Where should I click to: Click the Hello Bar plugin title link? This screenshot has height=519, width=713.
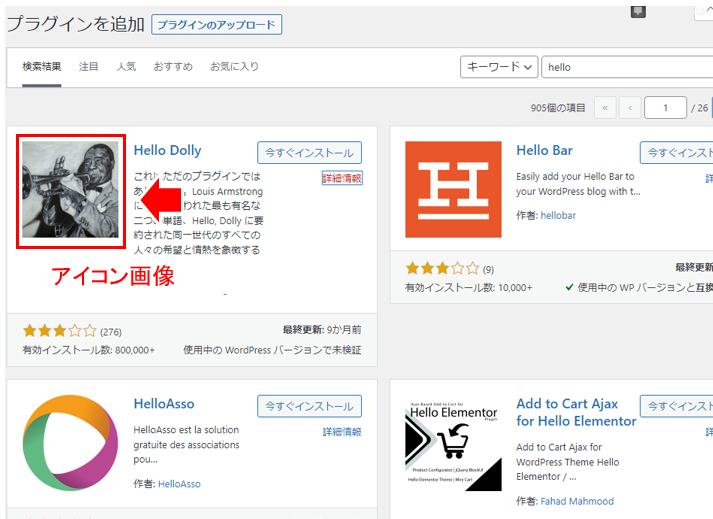tap(544, 151)
